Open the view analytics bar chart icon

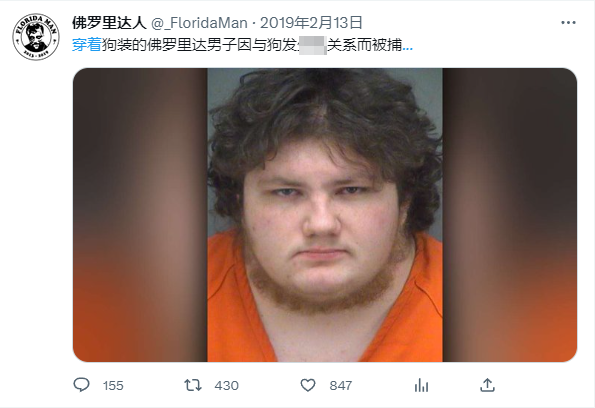(422, 385)
